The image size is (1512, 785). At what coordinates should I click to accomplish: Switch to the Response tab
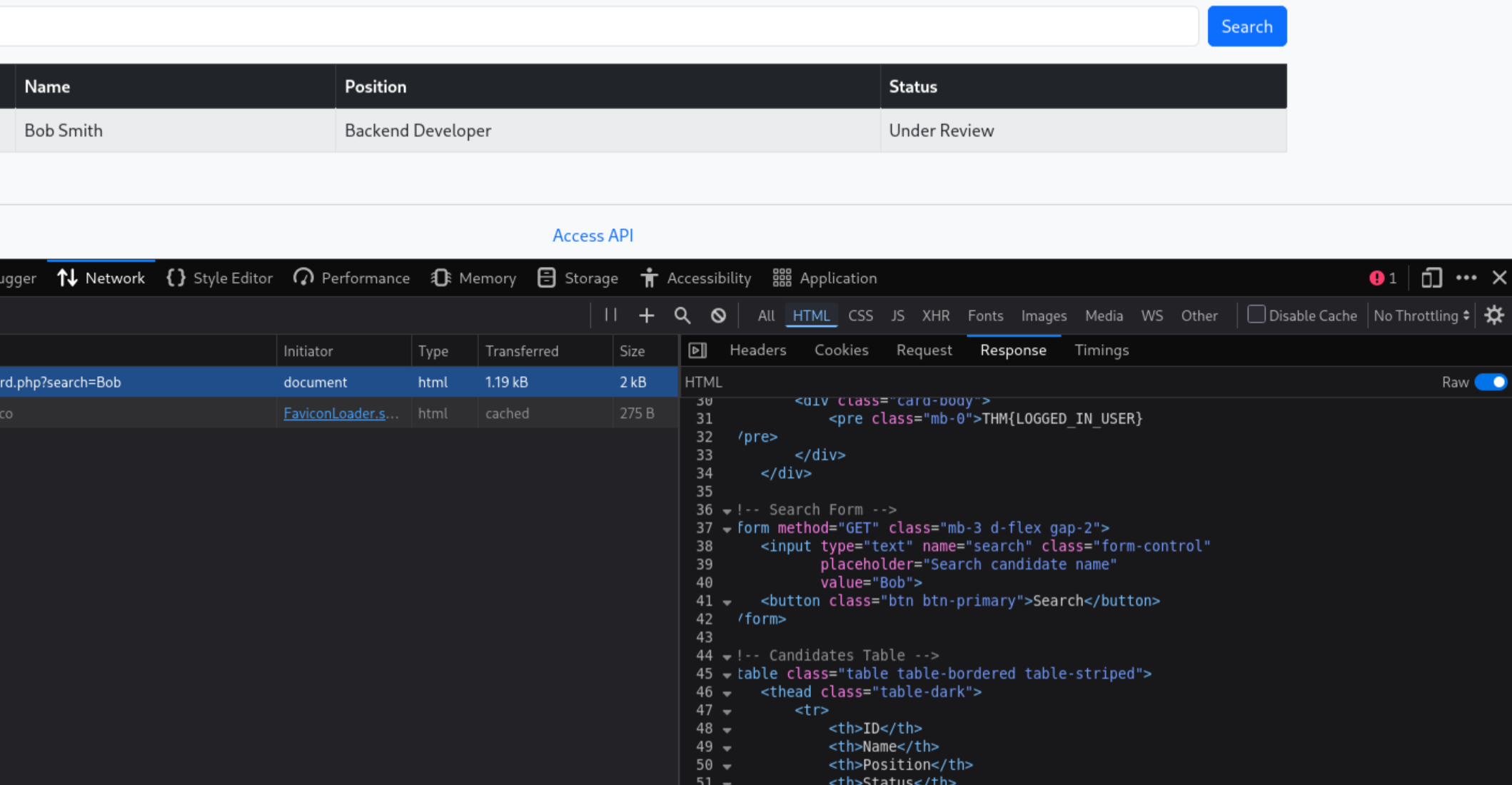pyautogui.click(x=1013, y=350)
